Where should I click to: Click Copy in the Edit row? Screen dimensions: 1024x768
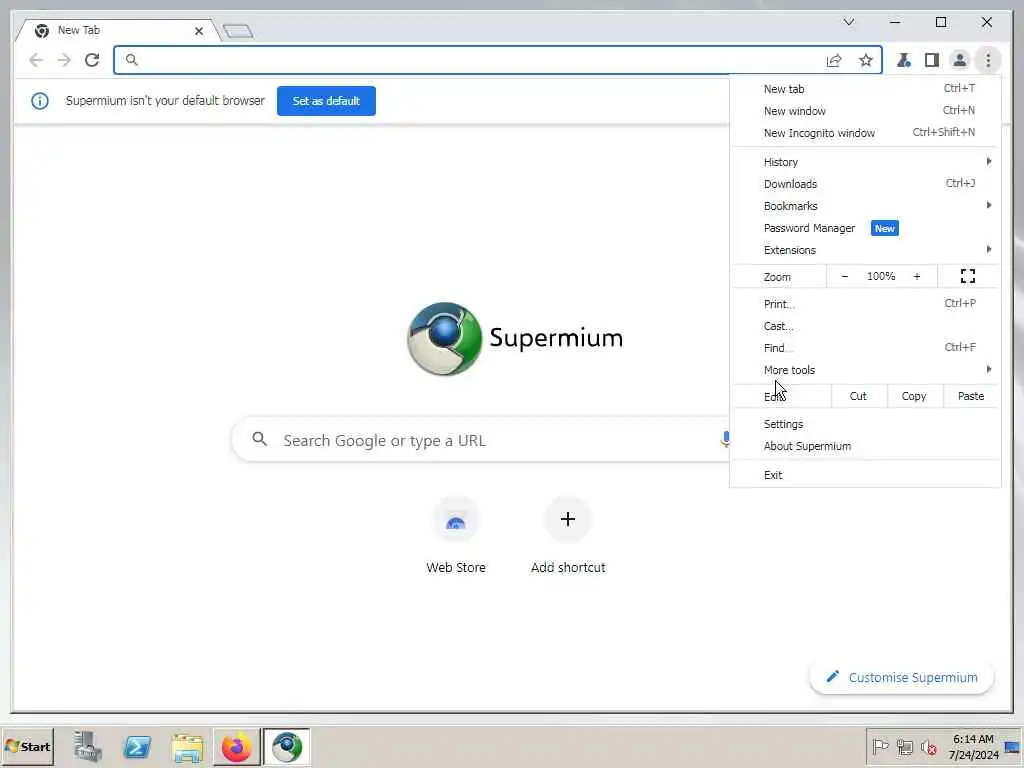coord(914,396)
